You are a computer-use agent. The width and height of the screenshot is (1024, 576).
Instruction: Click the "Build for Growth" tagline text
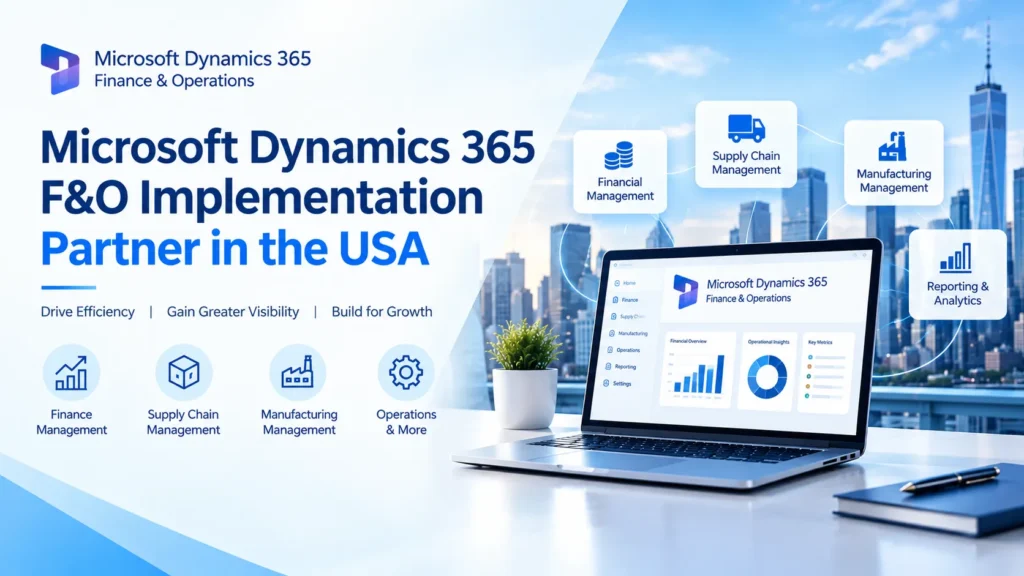click(382, 312)
